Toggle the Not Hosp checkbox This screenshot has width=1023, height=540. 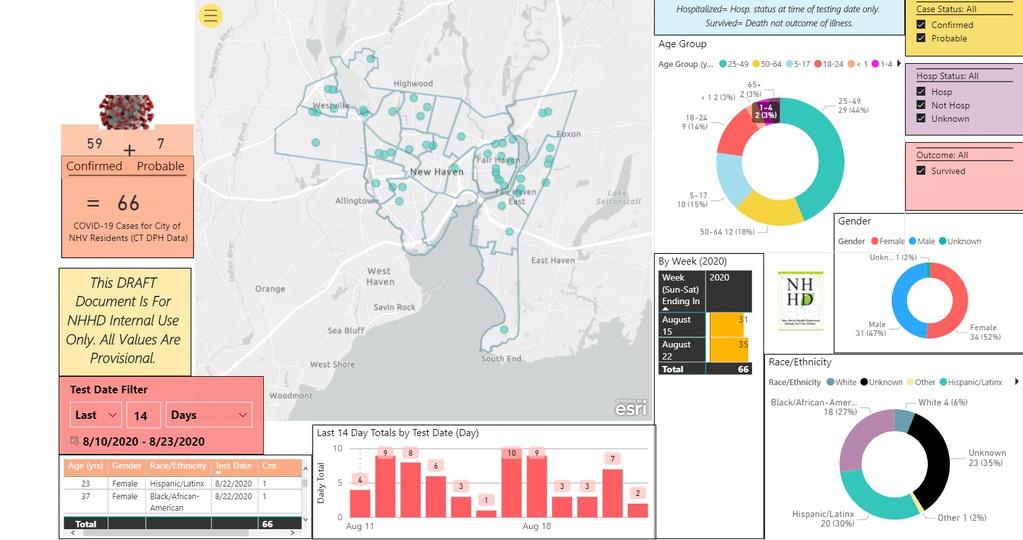922,105
